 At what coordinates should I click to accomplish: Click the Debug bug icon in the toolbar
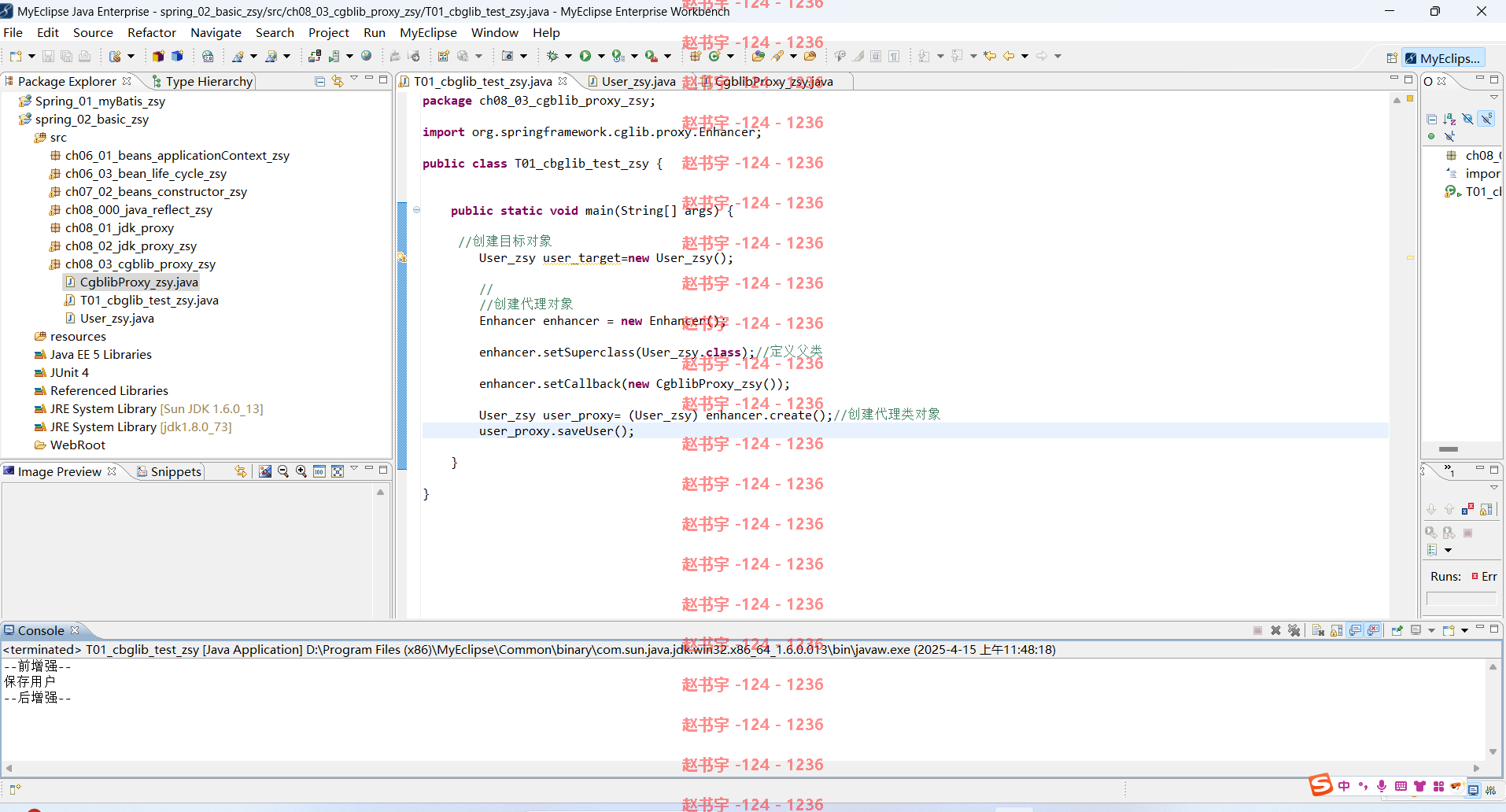(x=552, y=56)
